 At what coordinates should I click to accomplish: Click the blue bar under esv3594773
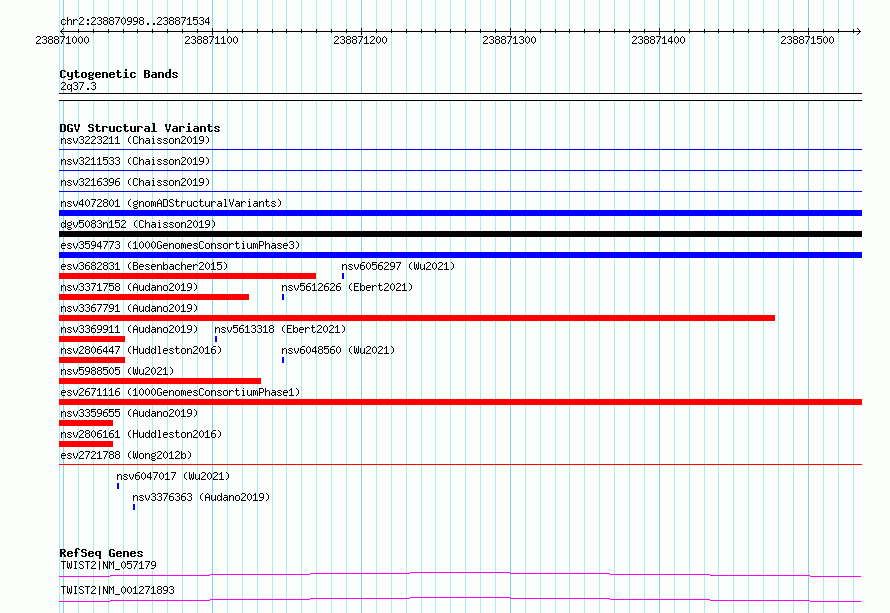tap(460, 255)
